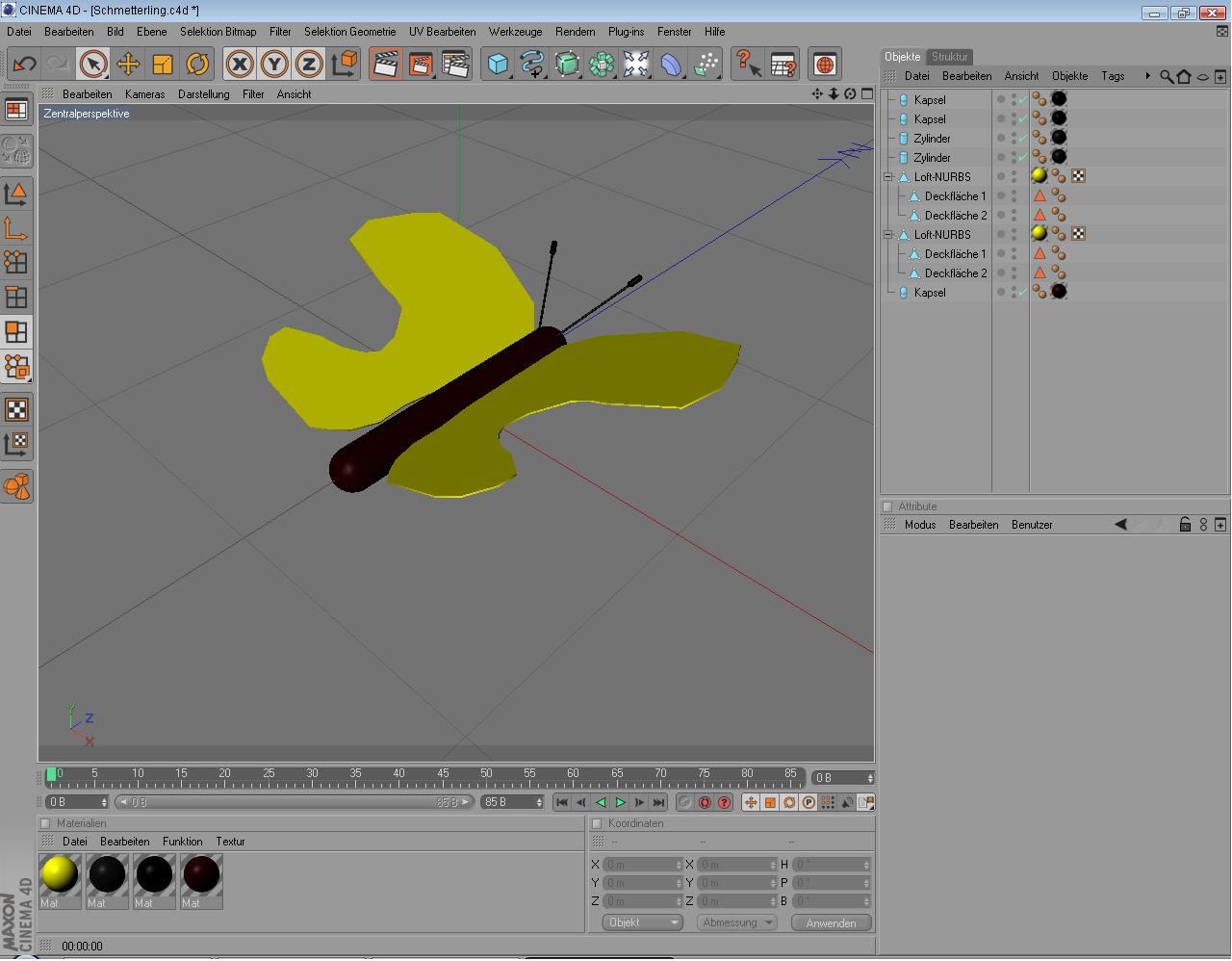Play the animation forward
The image size is (1232, 961).
pos(621,802)
